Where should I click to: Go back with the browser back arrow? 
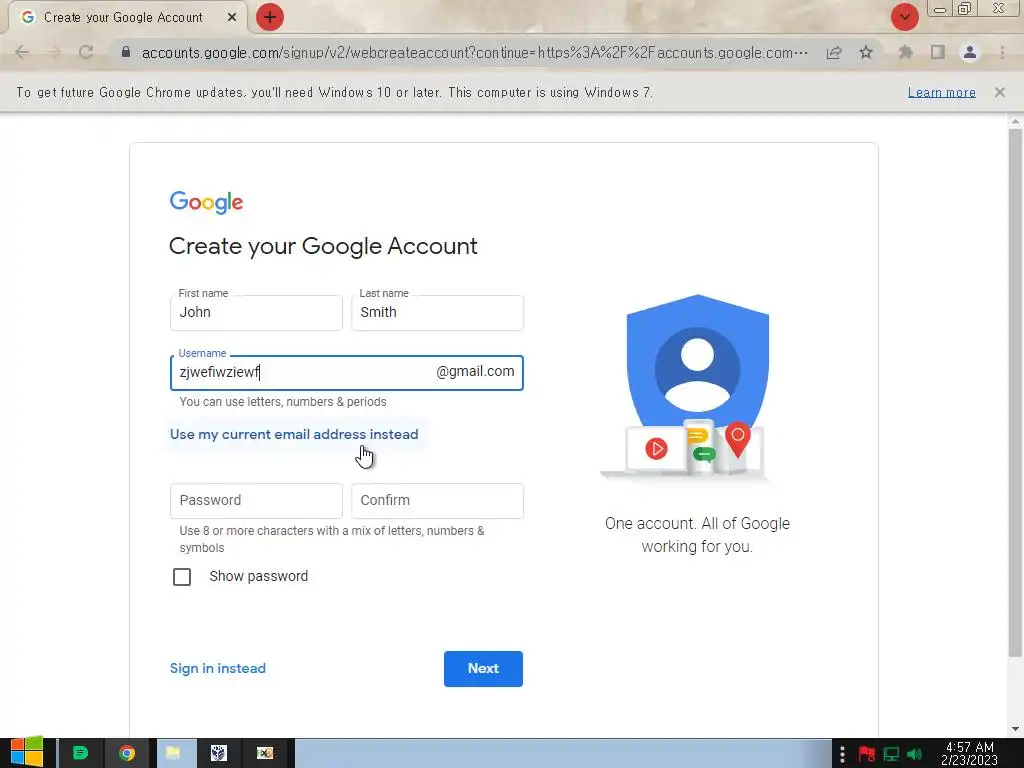click(x=22, y=52)
